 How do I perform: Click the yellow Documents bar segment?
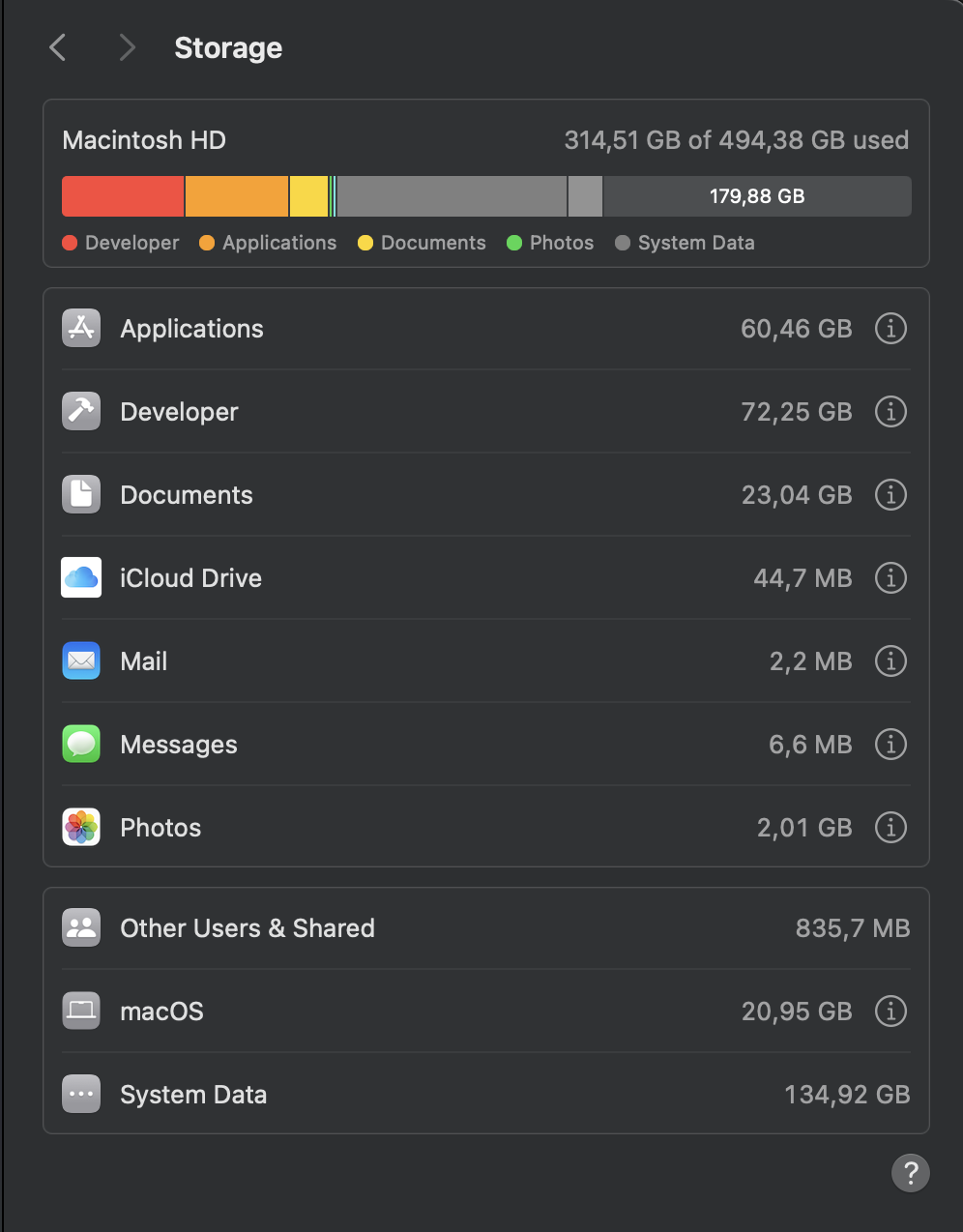click(309, 196)
